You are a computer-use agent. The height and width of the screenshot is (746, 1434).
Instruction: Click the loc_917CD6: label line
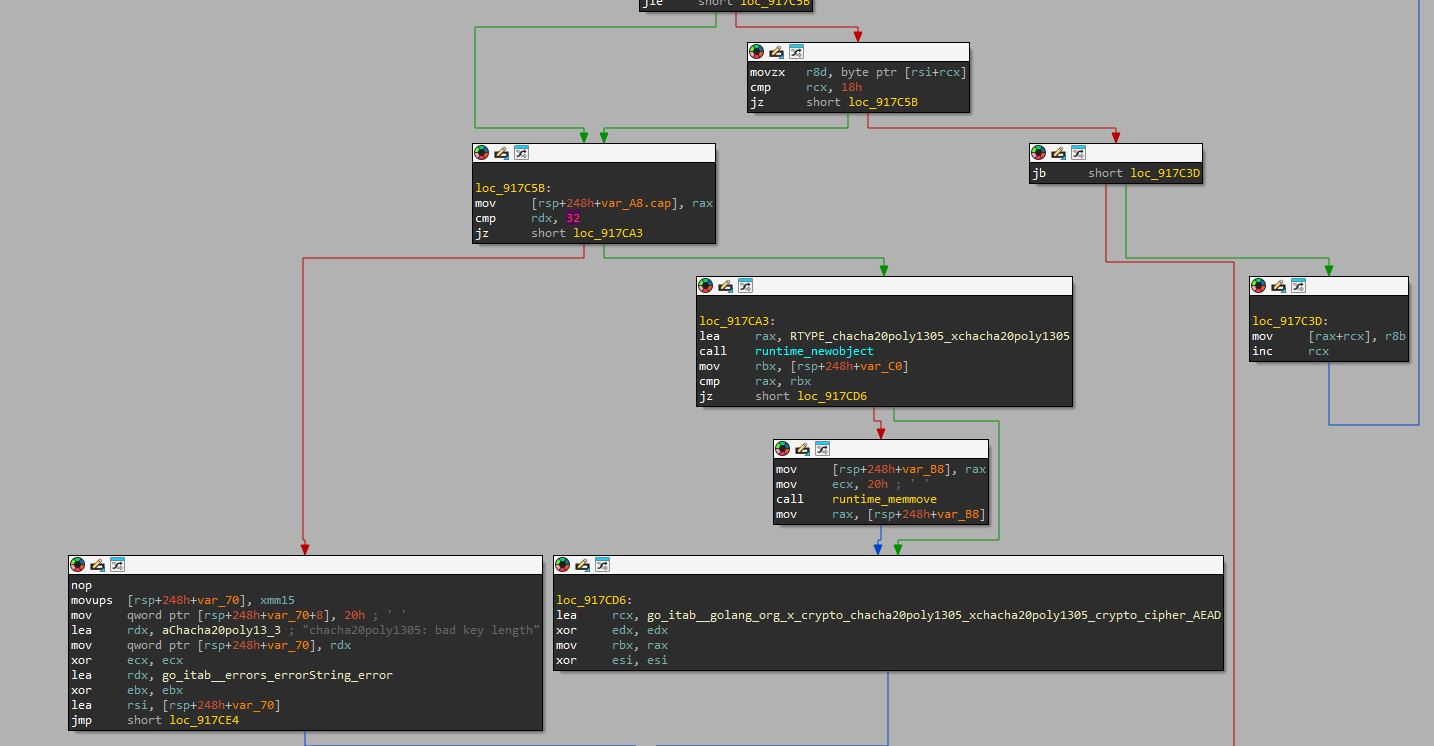[594, 600]
